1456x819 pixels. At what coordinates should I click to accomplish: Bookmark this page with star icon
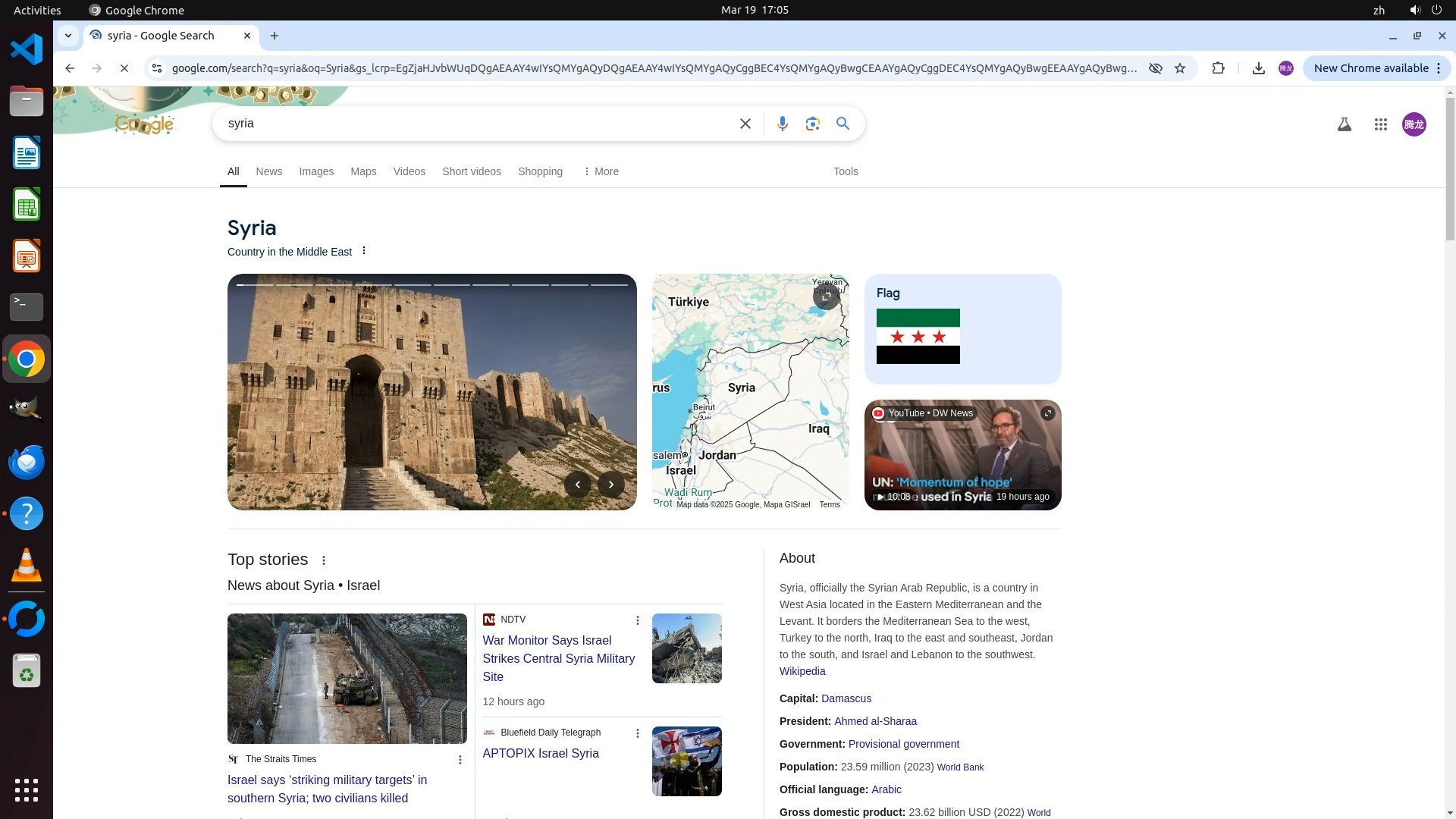tap(1180, 68)
